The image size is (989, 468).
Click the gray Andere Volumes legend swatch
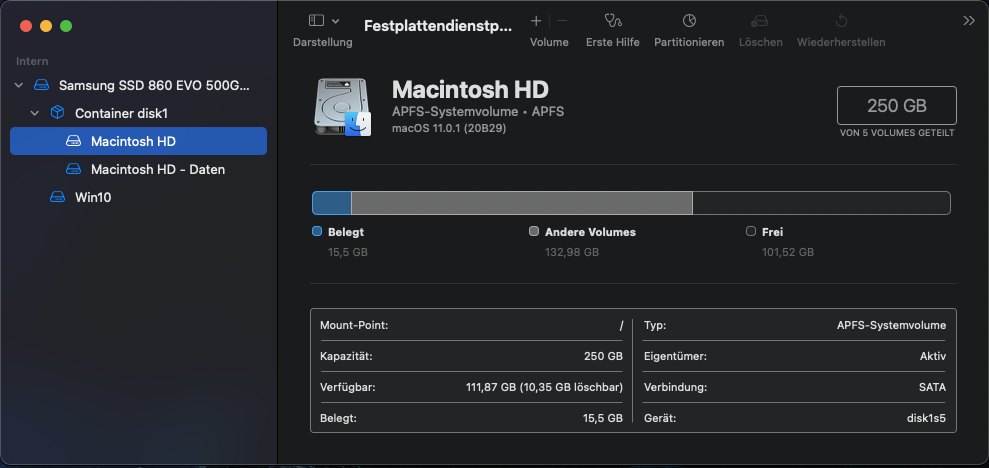[534, 231]
